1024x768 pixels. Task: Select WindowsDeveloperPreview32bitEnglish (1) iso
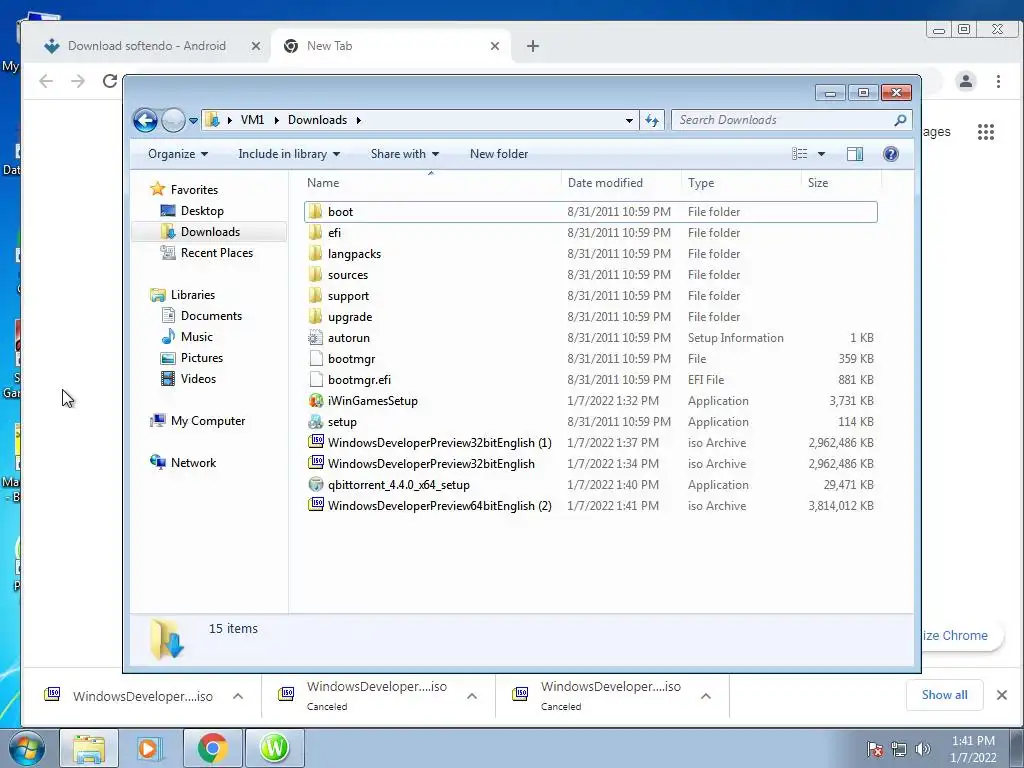pos(590,443)
